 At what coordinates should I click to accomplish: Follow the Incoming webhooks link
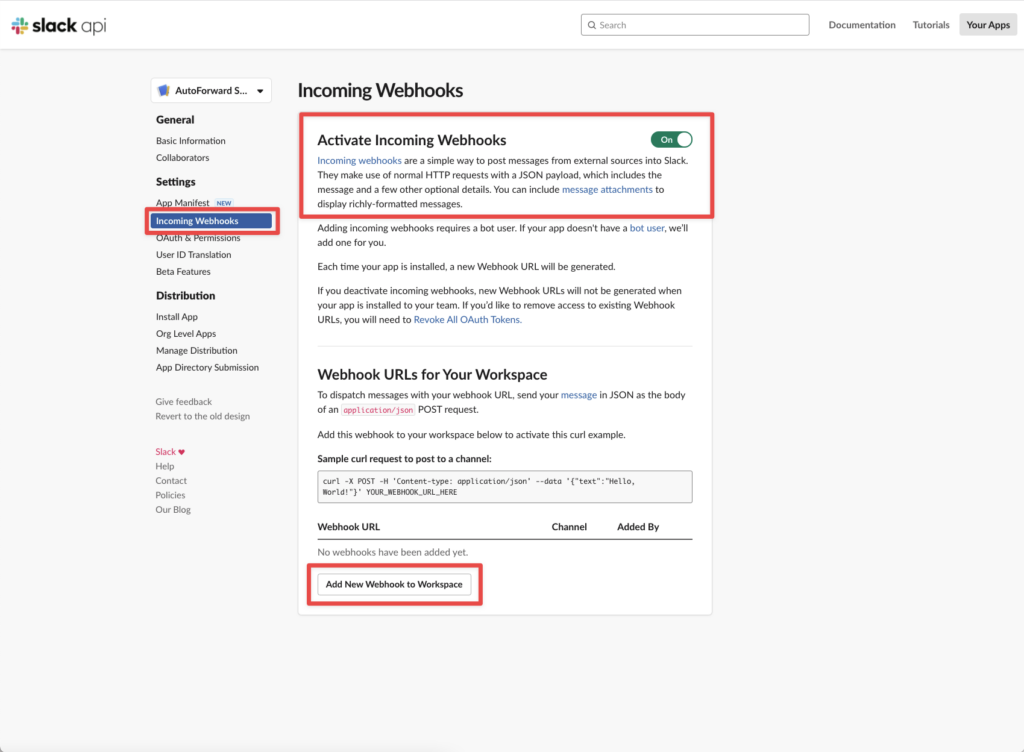[359, 161]
